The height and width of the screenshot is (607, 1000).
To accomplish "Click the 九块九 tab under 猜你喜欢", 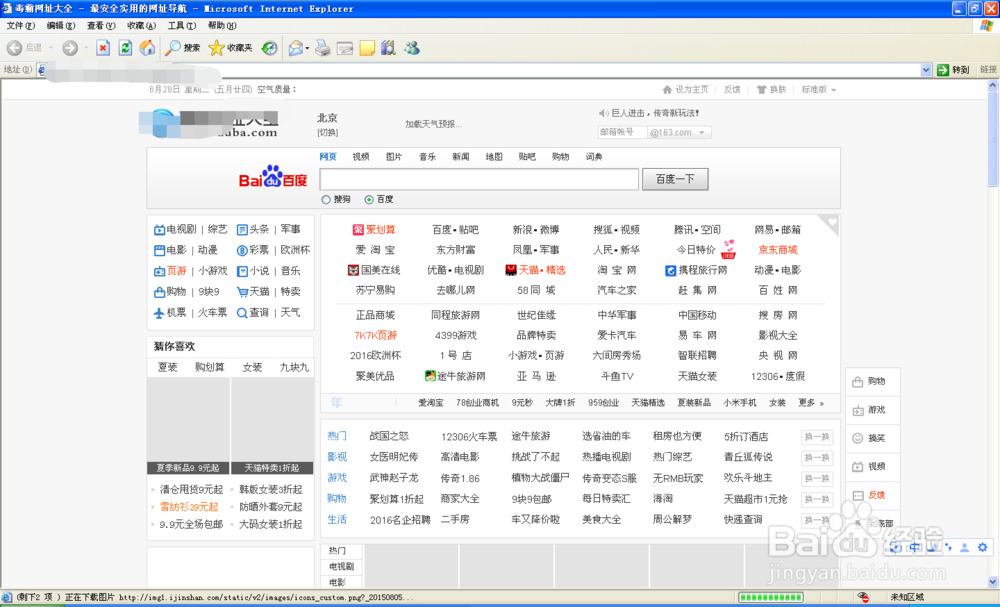I will click(294, 367).
